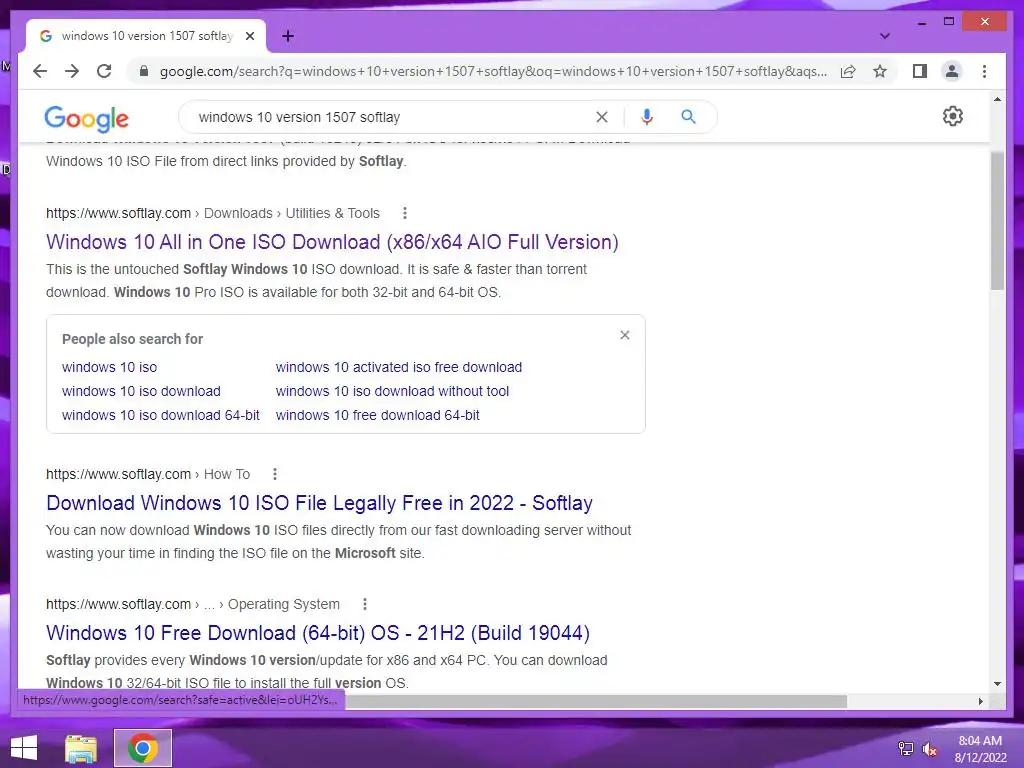Click the Chrome address bar URL
This screenshot has height=768, width=1024.
493,71
